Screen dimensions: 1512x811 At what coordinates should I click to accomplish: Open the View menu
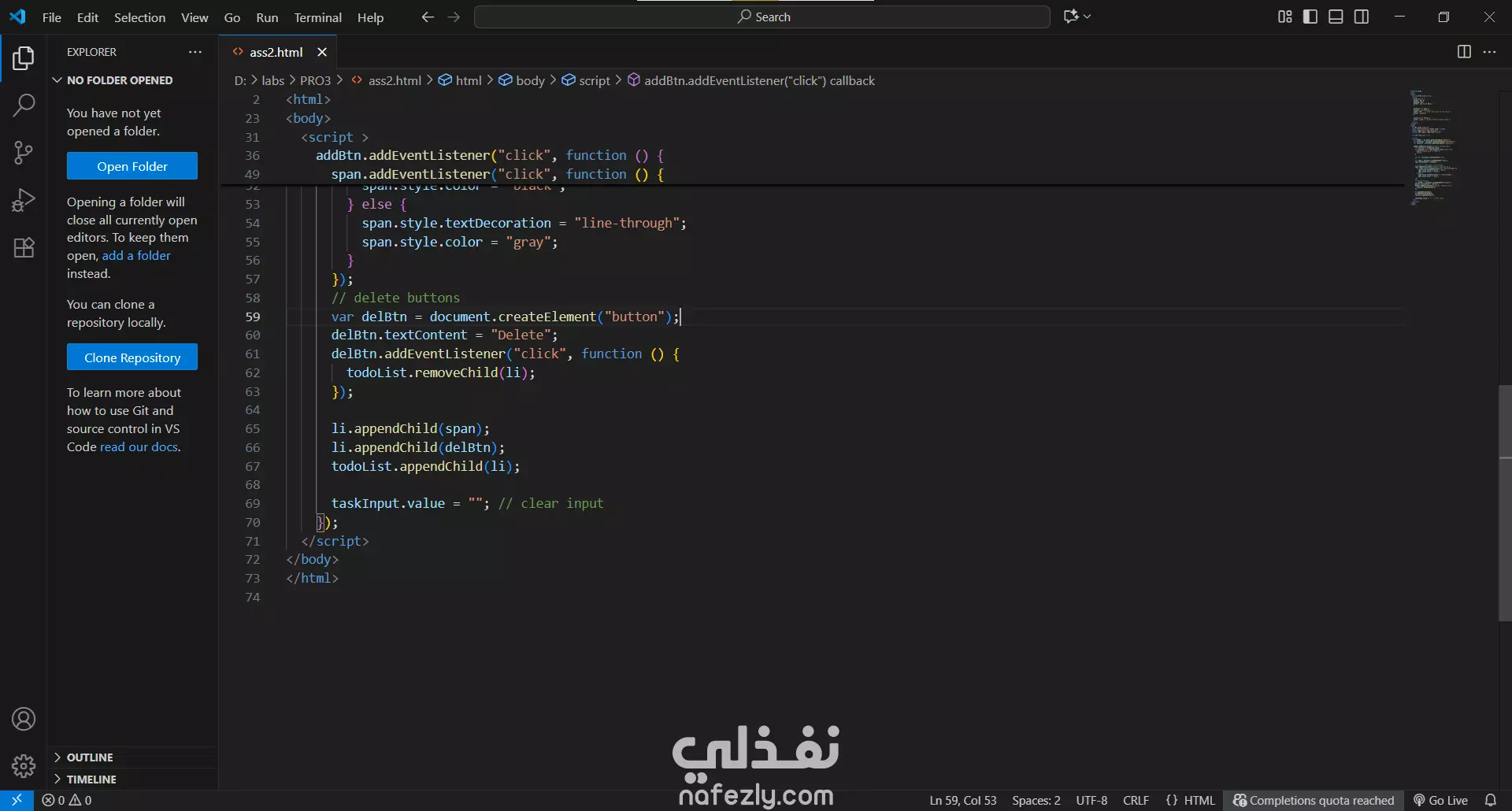click(x=195, y=17)
